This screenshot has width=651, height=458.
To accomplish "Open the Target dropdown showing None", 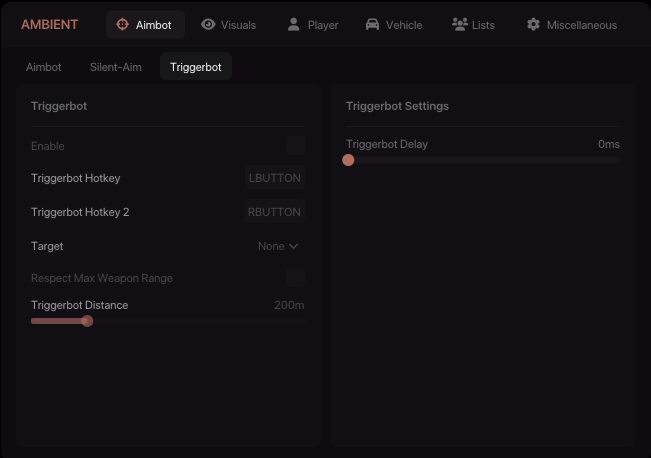I will point(278,246).
